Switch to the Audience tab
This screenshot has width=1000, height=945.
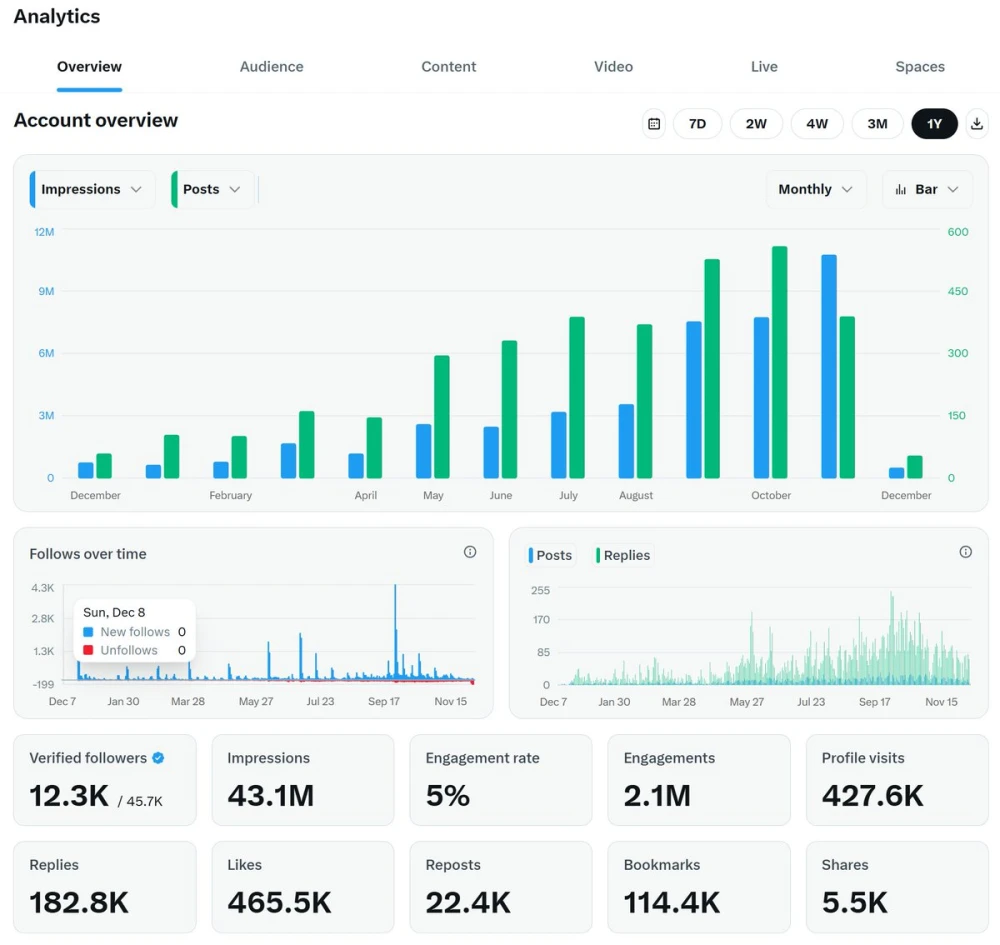click(x=271, y=67)
